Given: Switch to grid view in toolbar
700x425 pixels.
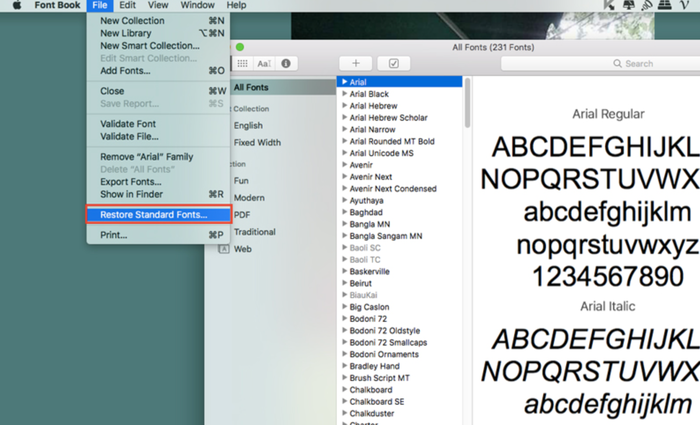Looking at the screenshot, I should coord(242,63).
